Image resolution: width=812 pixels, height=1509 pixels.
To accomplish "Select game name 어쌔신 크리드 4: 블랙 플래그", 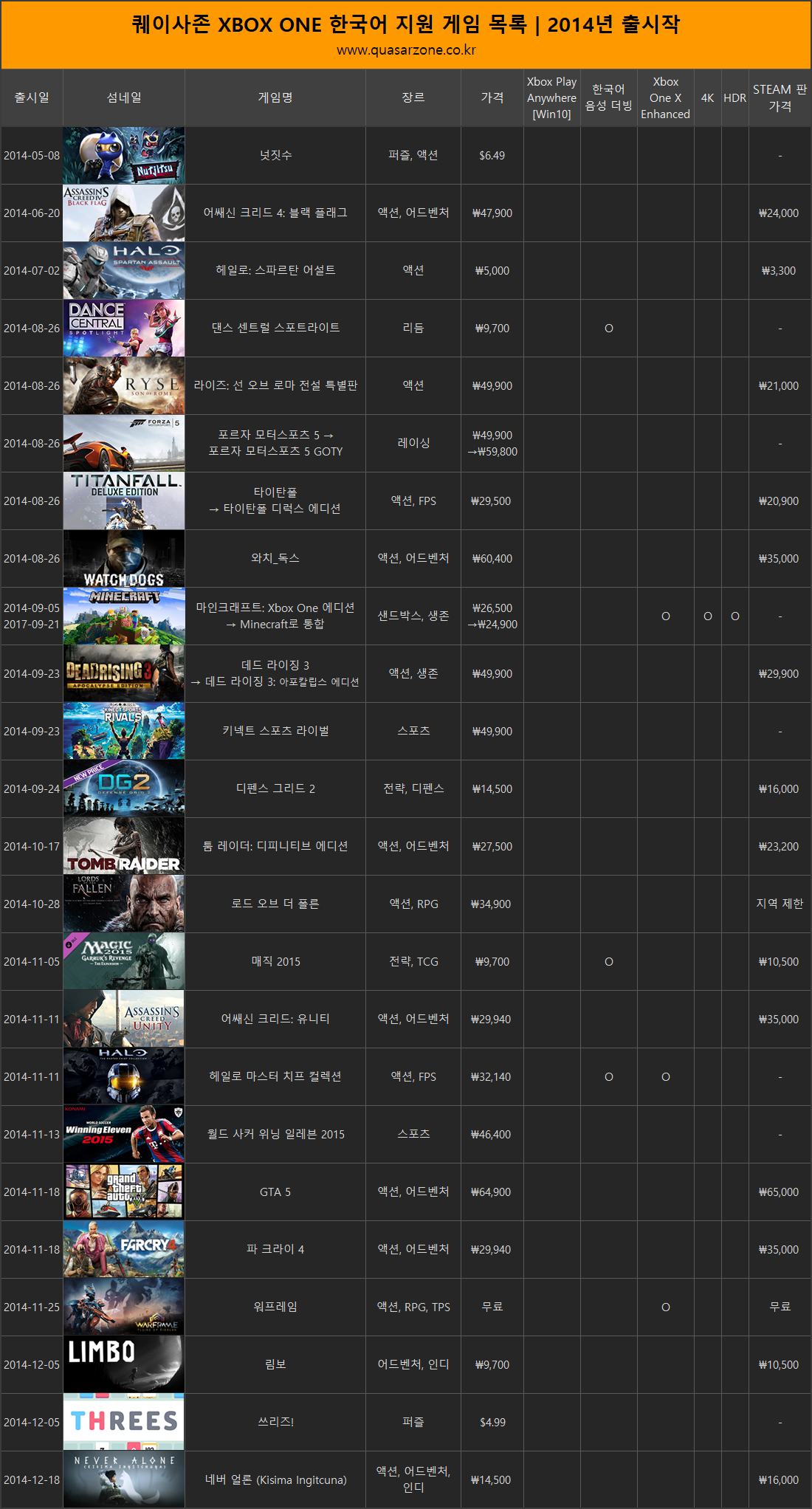I will coord(275,213).
